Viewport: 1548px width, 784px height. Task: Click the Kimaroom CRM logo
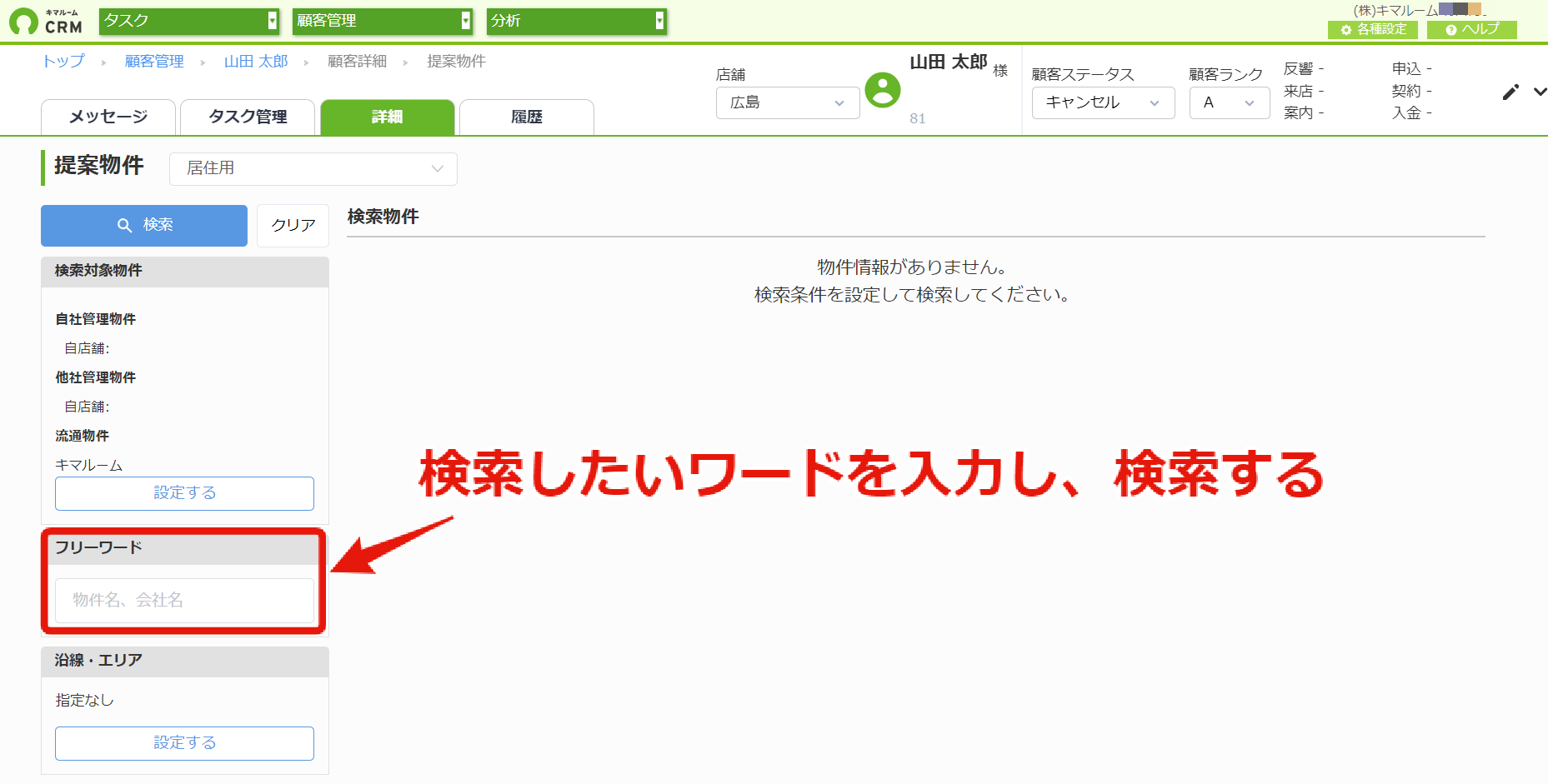click(46, 22)
